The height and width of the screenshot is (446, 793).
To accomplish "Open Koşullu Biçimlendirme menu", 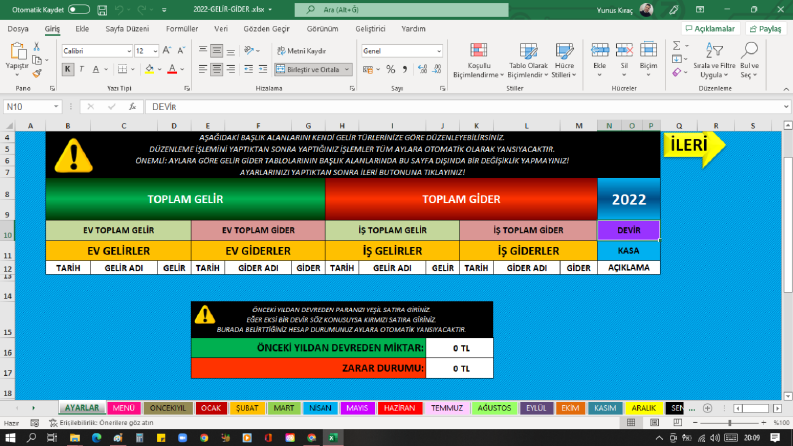I will click(478, 61).
